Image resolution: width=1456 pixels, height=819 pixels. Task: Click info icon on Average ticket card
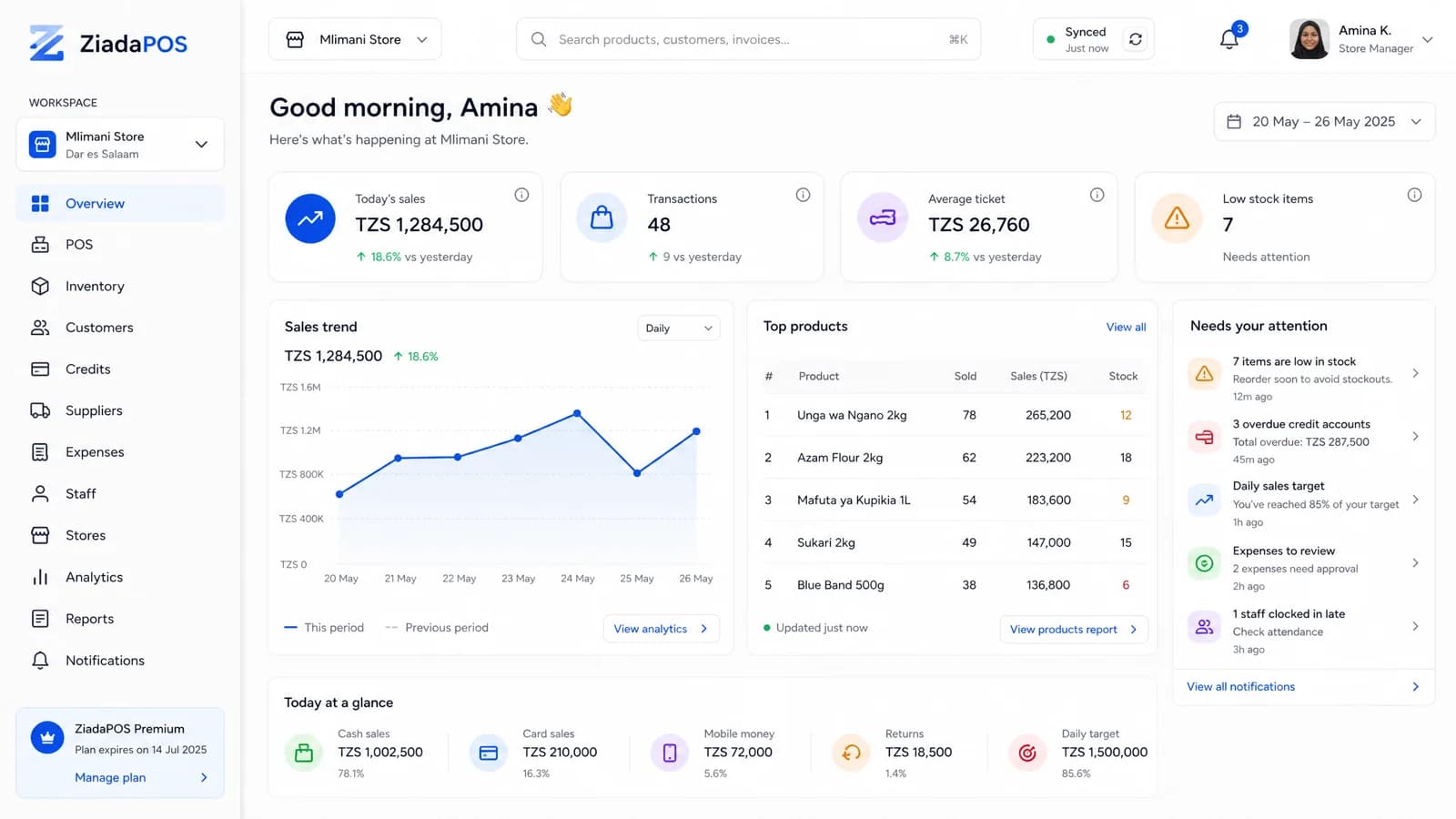[x=1097, y=195]
